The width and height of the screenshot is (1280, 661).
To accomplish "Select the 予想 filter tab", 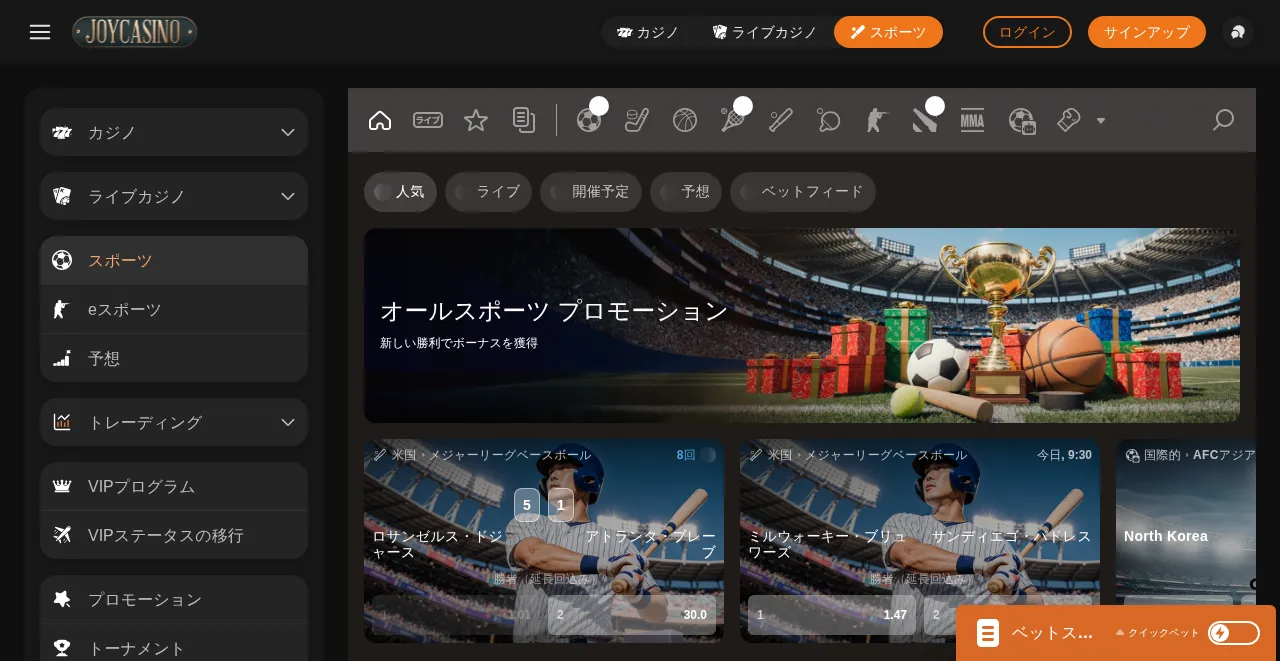I will click(x=686, y=192).
